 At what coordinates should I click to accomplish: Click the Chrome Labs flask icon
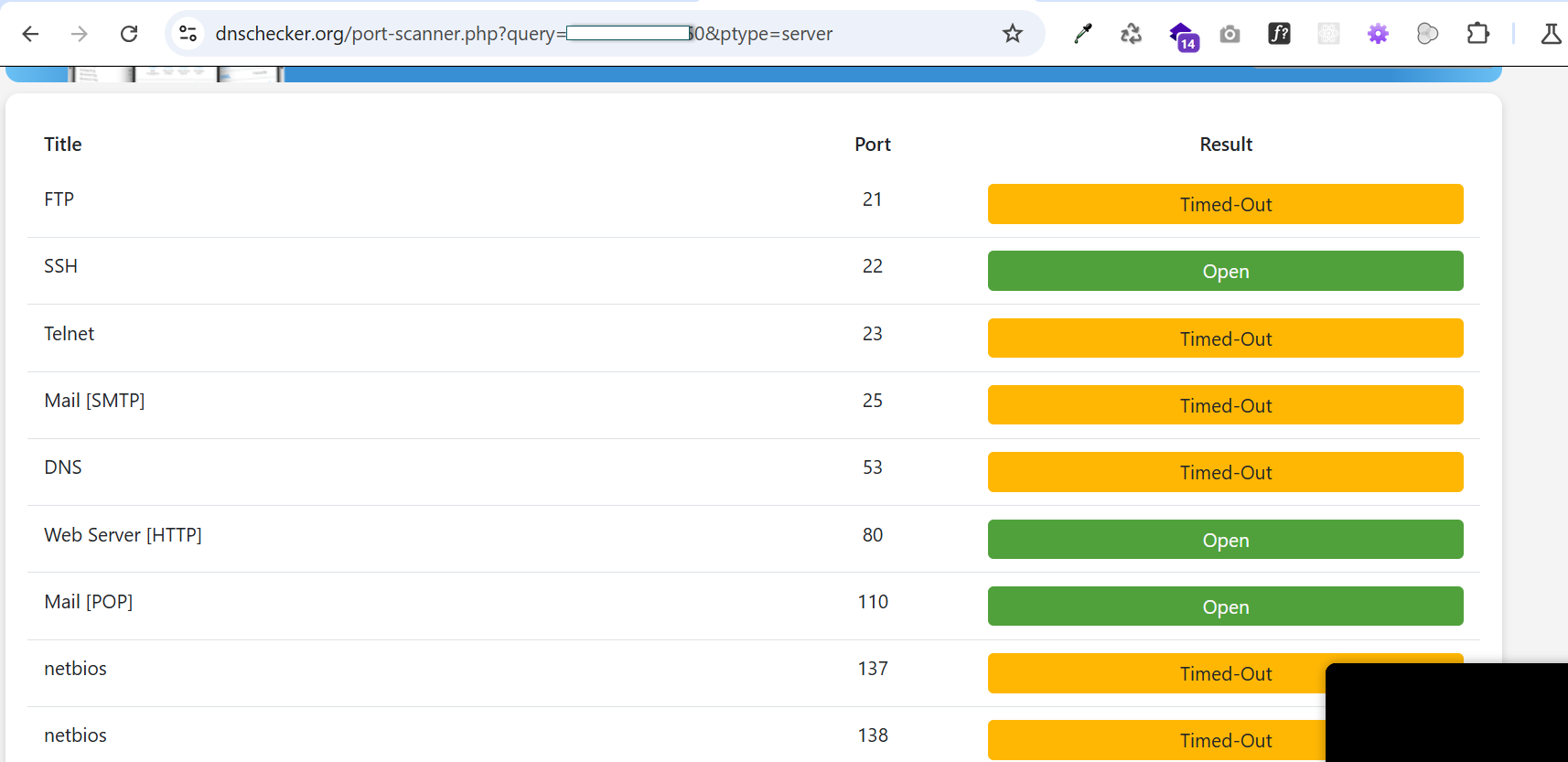pyautogui.click(x=1551, y=34)
